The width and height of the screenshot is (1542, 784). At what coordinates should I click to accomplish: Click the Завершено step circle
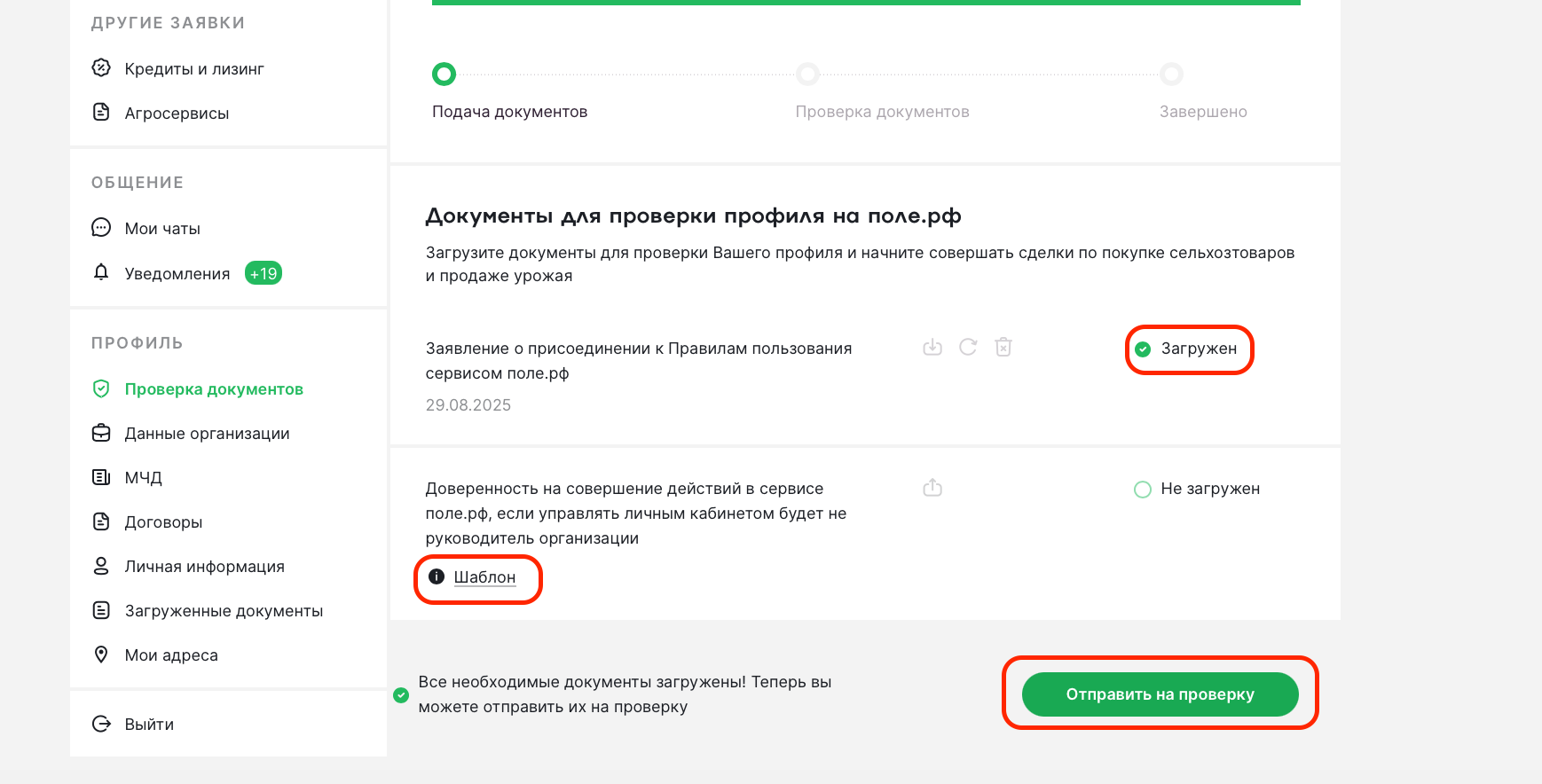coord(1171,74)
